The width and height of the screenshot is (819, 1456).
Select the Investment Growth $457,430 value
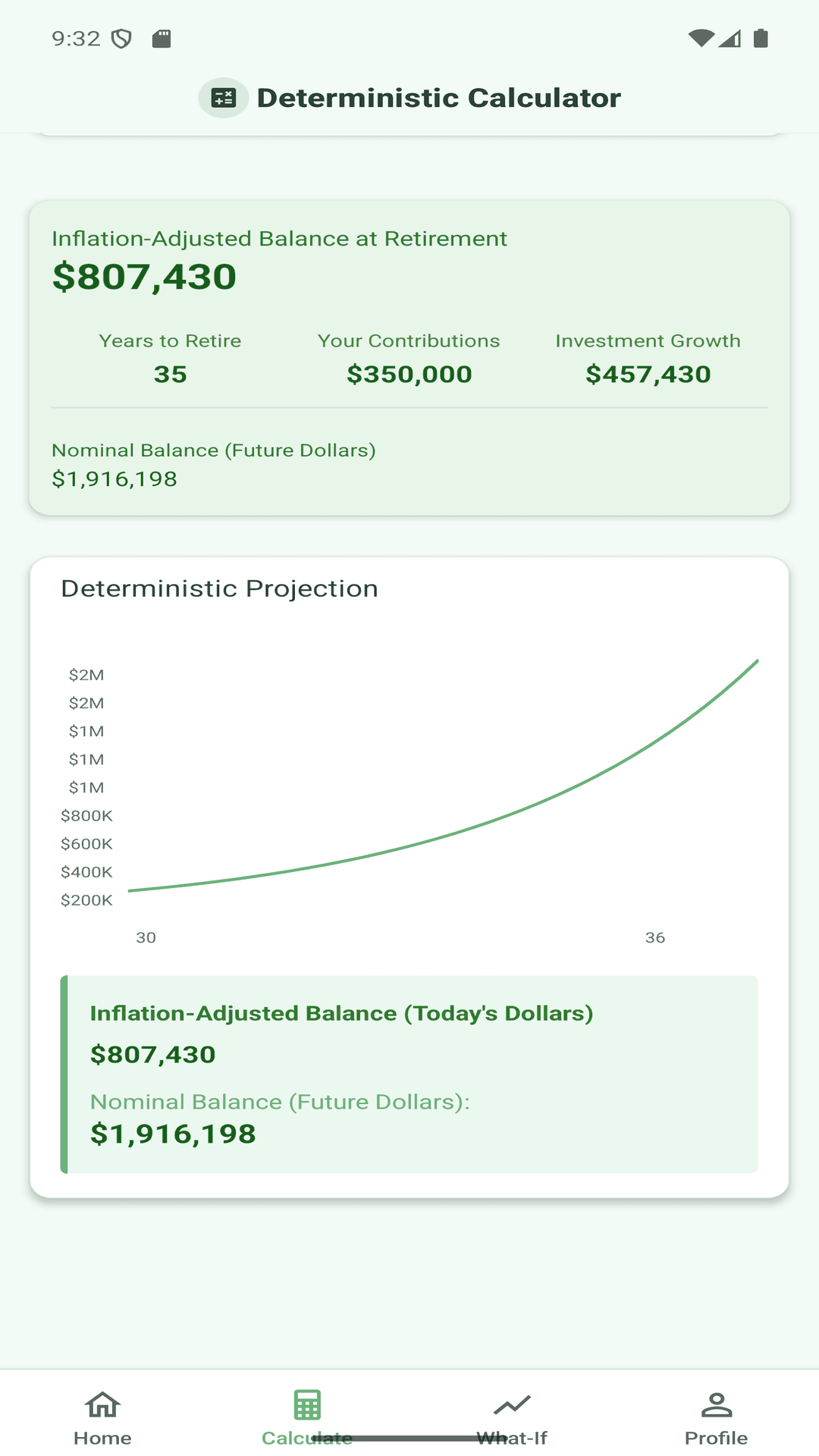648,374
